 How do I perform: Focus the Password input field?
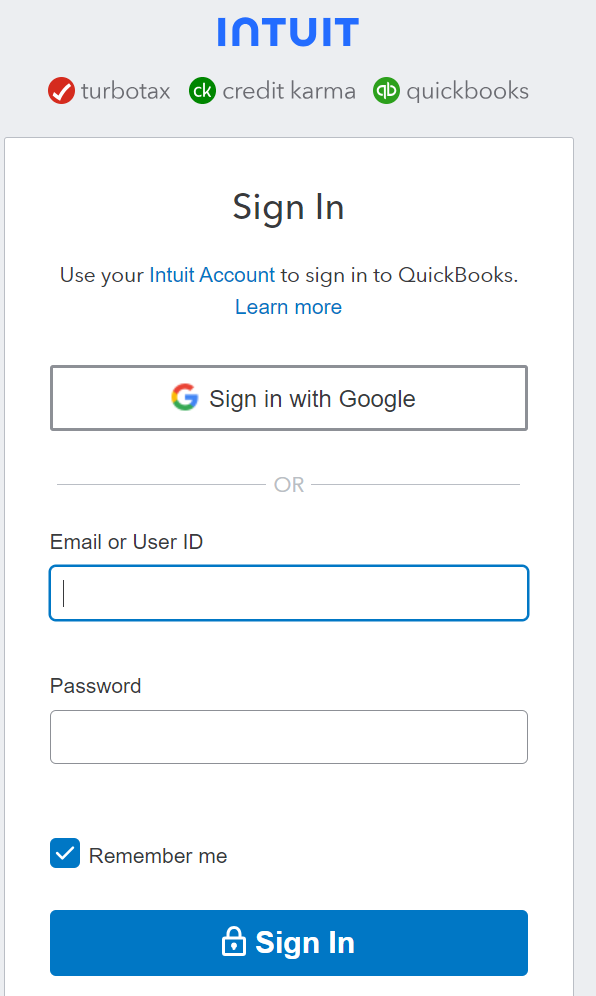click(x=289, y=737)
